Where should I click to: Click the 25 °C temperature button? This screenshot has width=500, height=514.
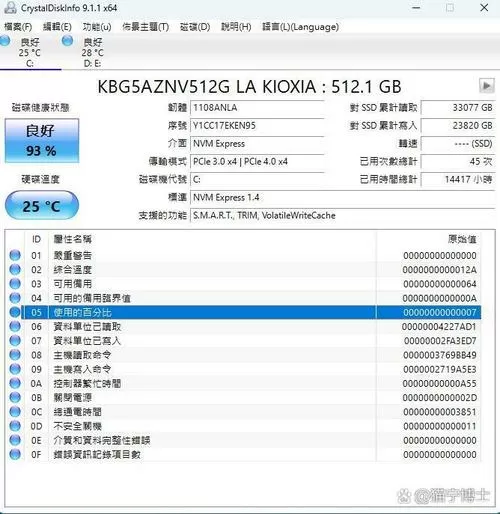point(42,205)
